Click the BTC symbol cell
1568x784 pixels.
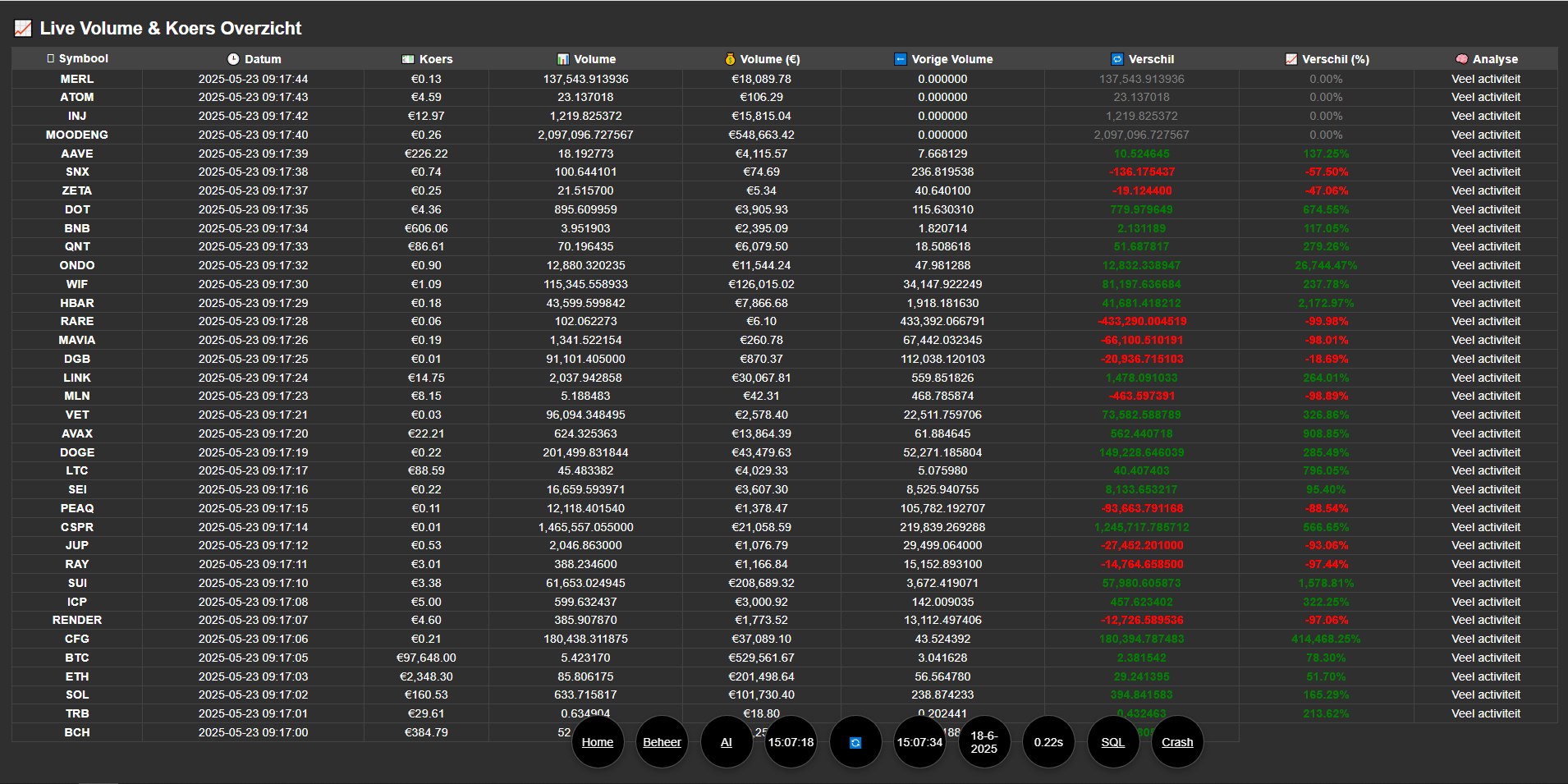pos(77,658)
